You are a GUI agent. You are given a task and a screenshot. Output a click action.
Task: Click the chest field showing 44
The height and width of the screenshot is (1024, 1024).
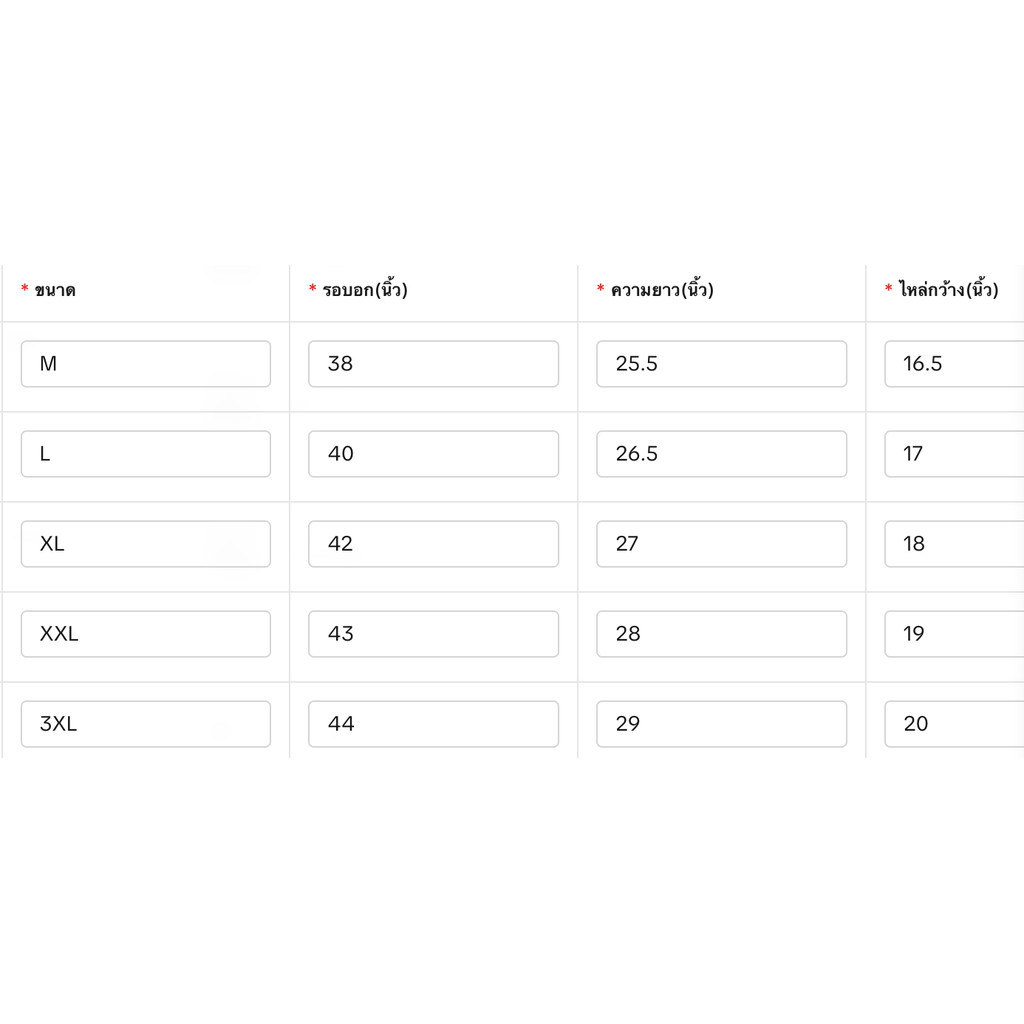(x=434, y=724)
